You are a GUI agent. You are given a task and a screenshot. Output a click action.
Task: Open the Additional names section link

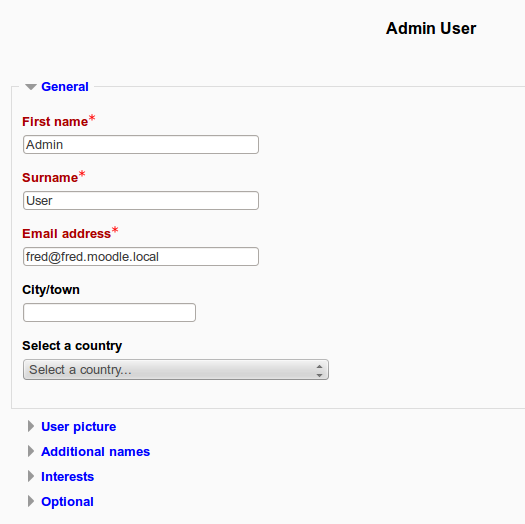[x=95, y=452]
